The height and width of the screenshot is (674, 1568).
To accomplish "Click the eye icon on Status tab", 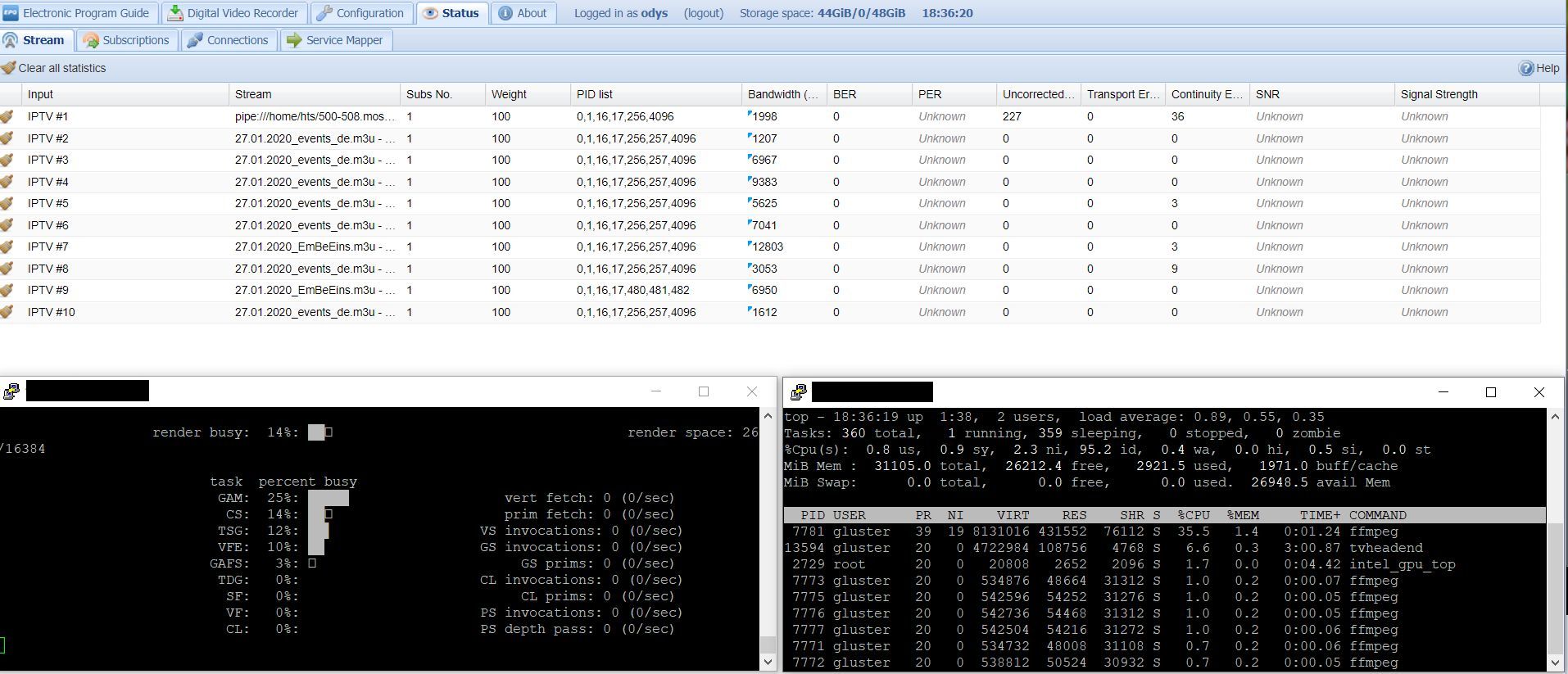I will point(430,13).
